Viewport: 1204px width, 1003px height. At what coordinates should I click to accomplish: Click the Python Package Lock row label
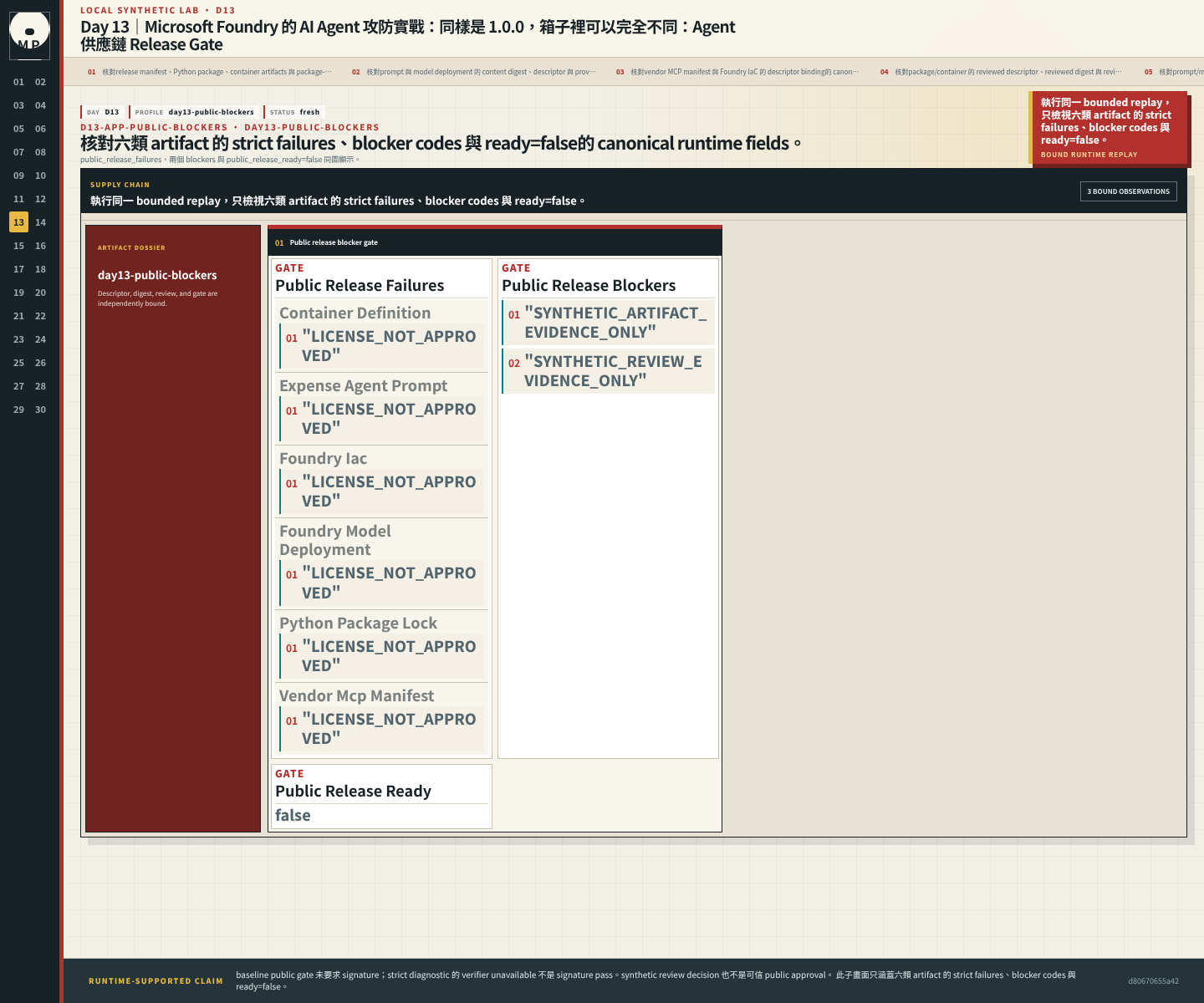[x=358, y=623]
